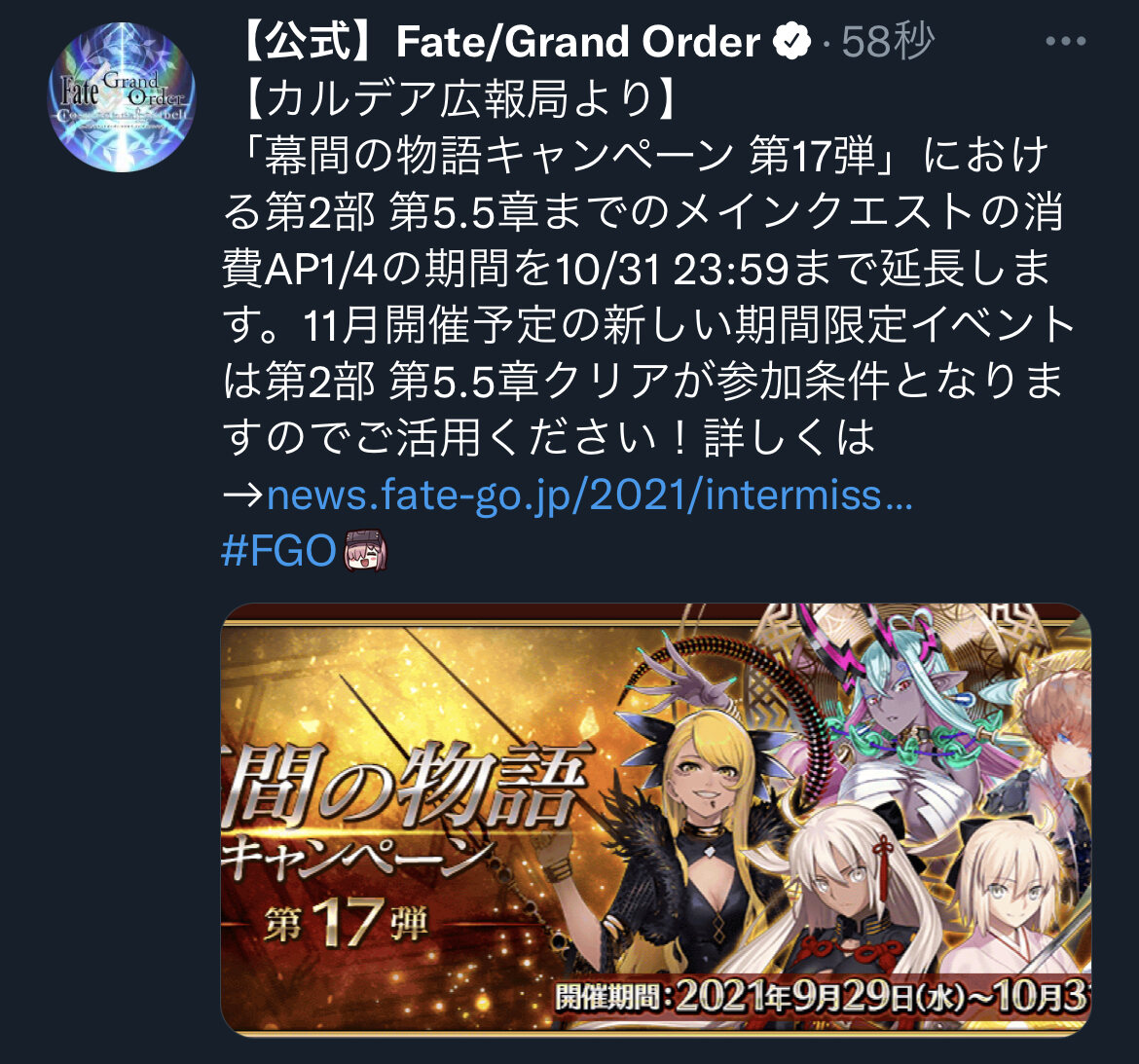Open the 幕間の物語 campaign banner image
The image size is (1139, 1064).
pyautogui.click(x=656, y=820)
